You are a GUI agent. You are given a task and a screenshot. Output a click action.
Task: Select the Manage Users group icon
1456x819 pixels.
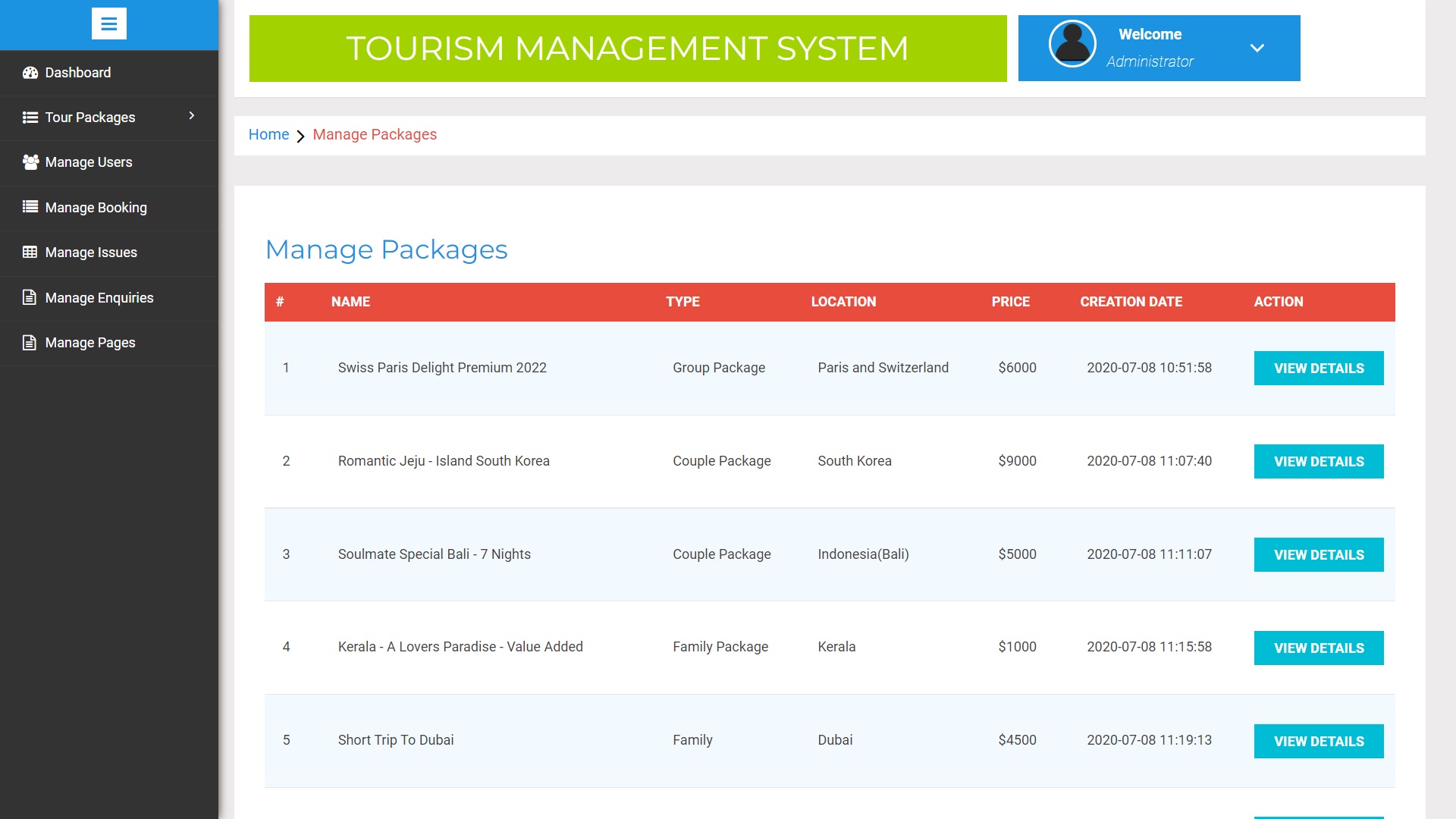click(x=30, y=162)
